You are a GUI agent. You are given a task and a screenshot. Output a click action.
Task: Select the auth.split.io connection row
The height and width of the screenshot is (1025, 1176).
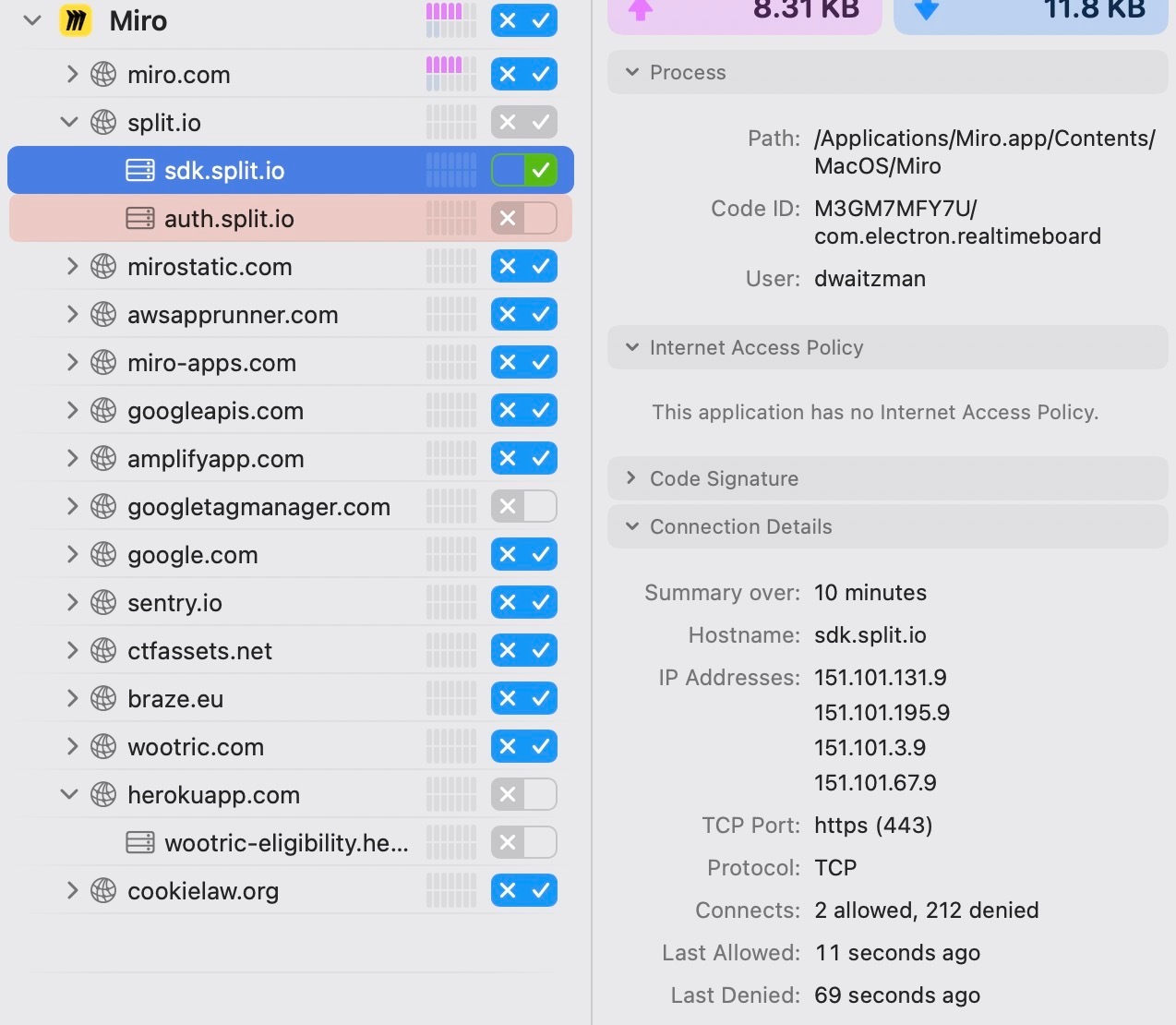[x=291, y=218]
